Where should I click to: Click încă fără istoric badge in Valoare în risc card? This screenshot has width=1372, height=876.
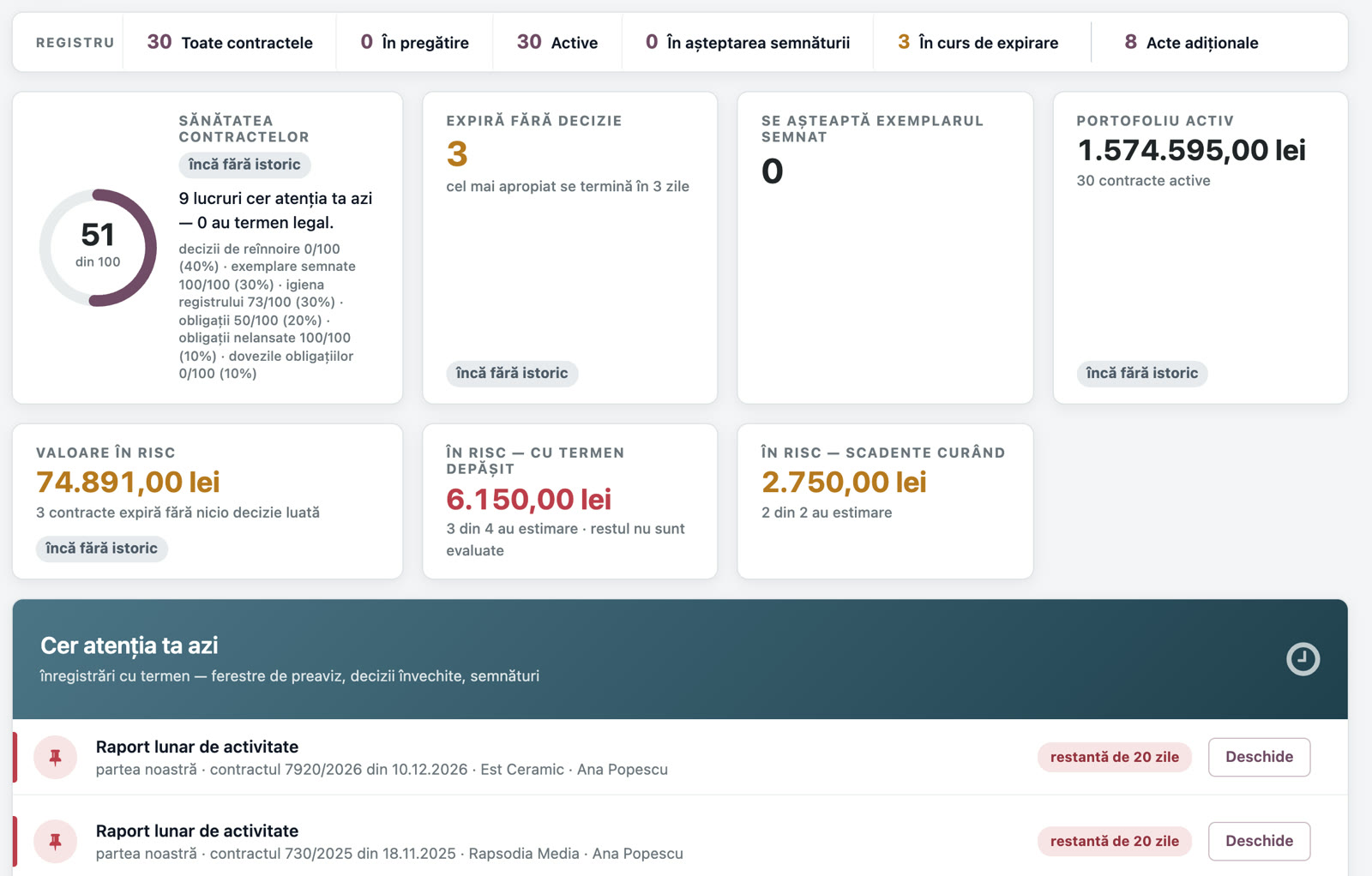click(101, 549)
